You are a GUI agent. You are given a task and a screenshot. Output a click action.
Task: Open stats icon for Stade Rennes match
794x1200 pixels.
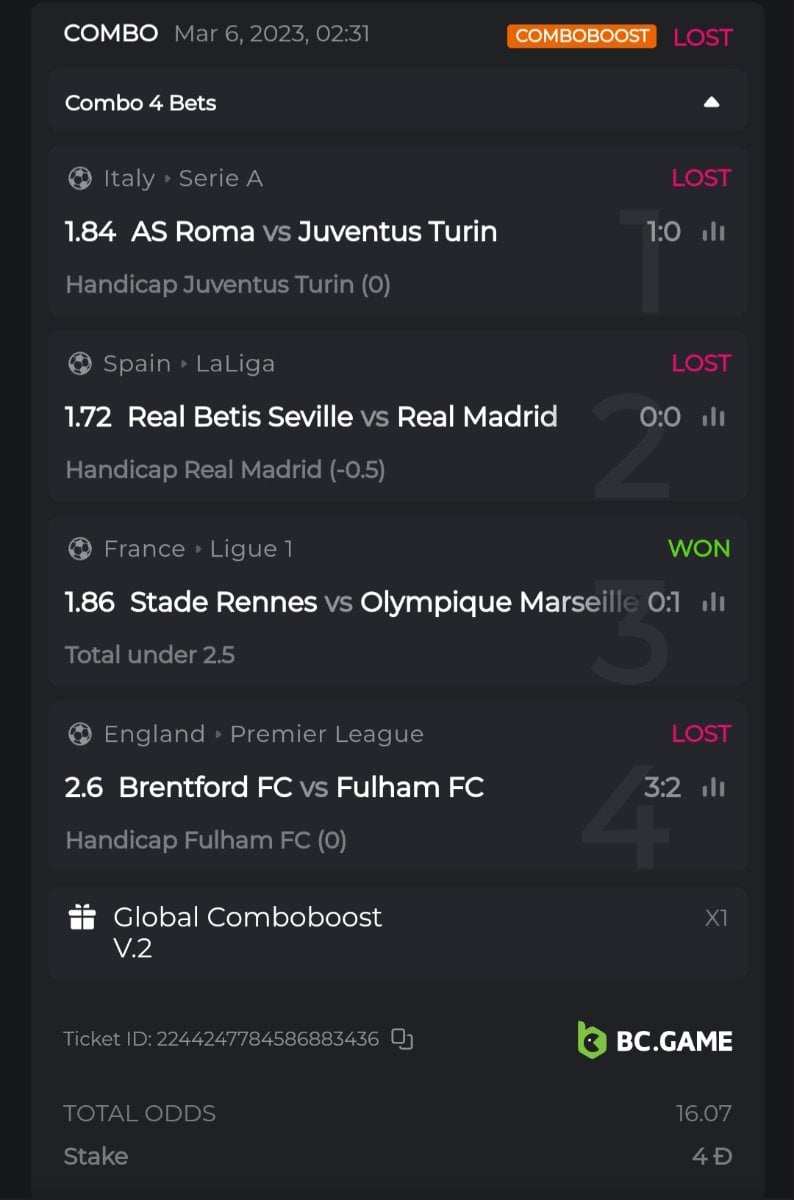coord(713,602)
